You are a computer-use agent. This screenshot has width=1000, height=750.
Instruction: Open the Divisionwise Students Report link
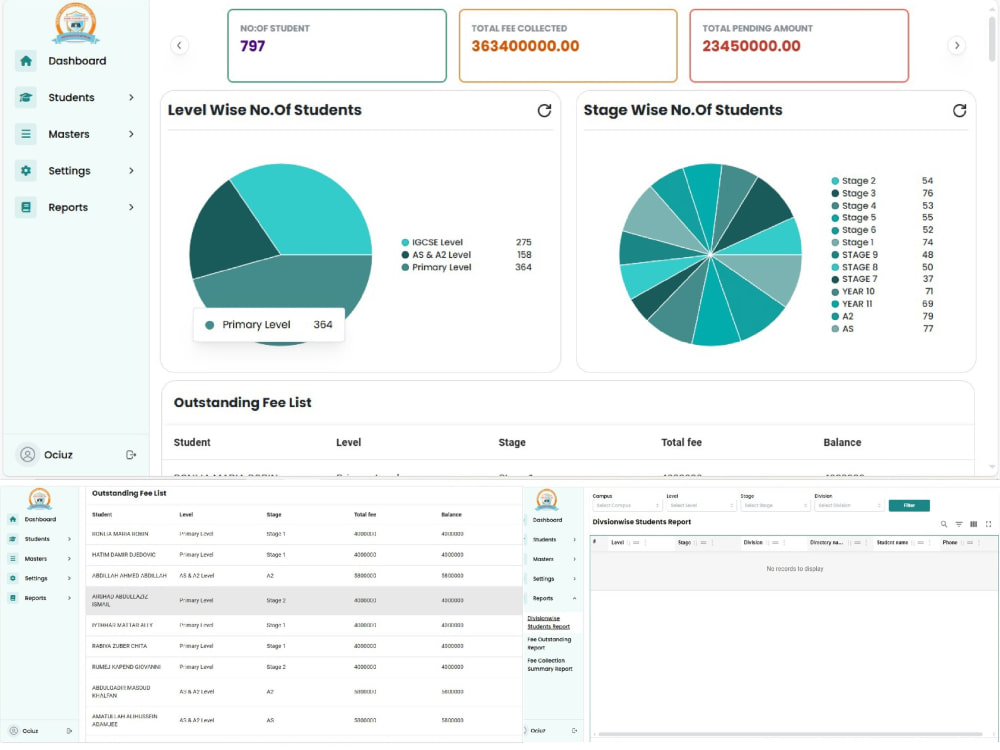[x=548, y=622]
